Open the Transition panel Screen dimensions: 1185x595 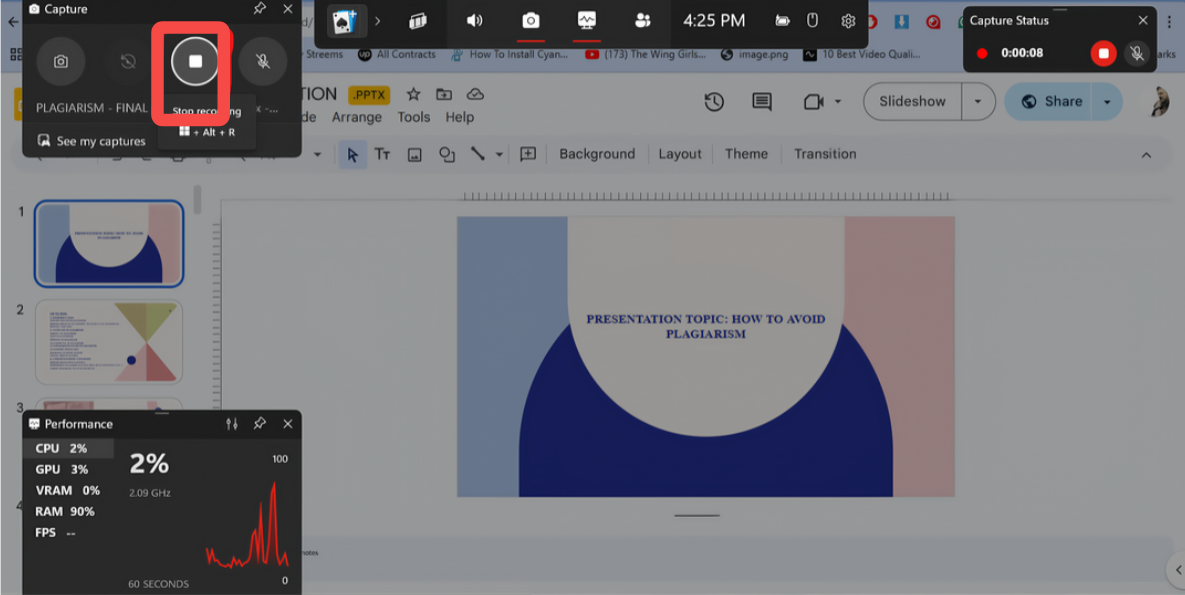[825, 154]
